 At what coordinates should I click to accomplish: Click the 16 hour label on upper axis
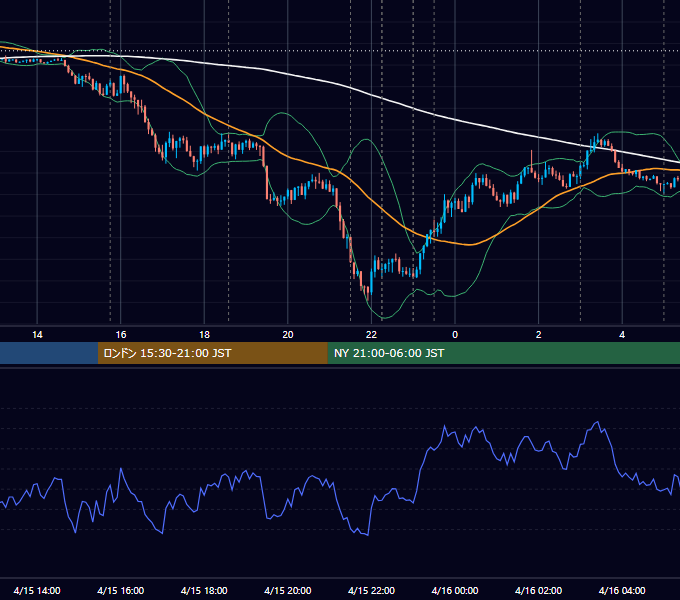[x=121, y=335]
